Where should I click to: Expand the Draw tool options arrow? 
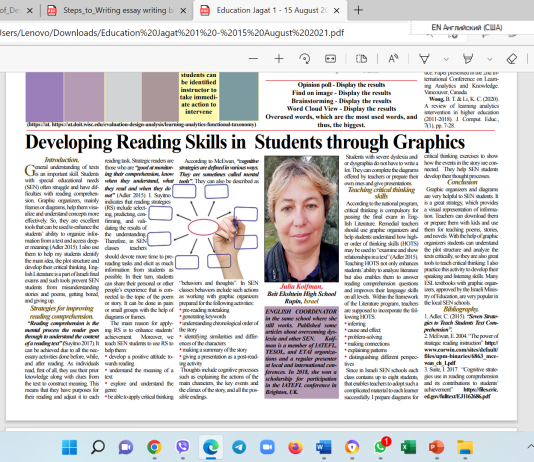pyautogui.click(x=446, y=59)
